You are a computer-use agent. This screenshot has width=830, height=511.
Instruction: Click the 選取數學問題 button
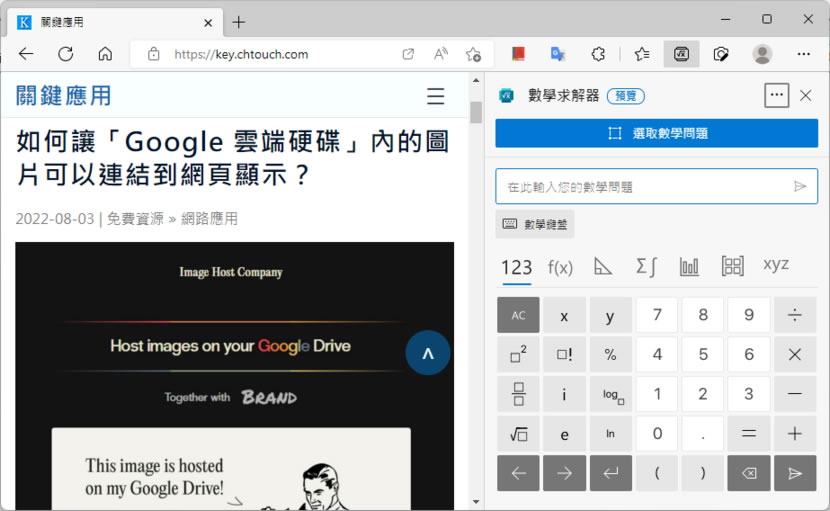click(656, 133)
